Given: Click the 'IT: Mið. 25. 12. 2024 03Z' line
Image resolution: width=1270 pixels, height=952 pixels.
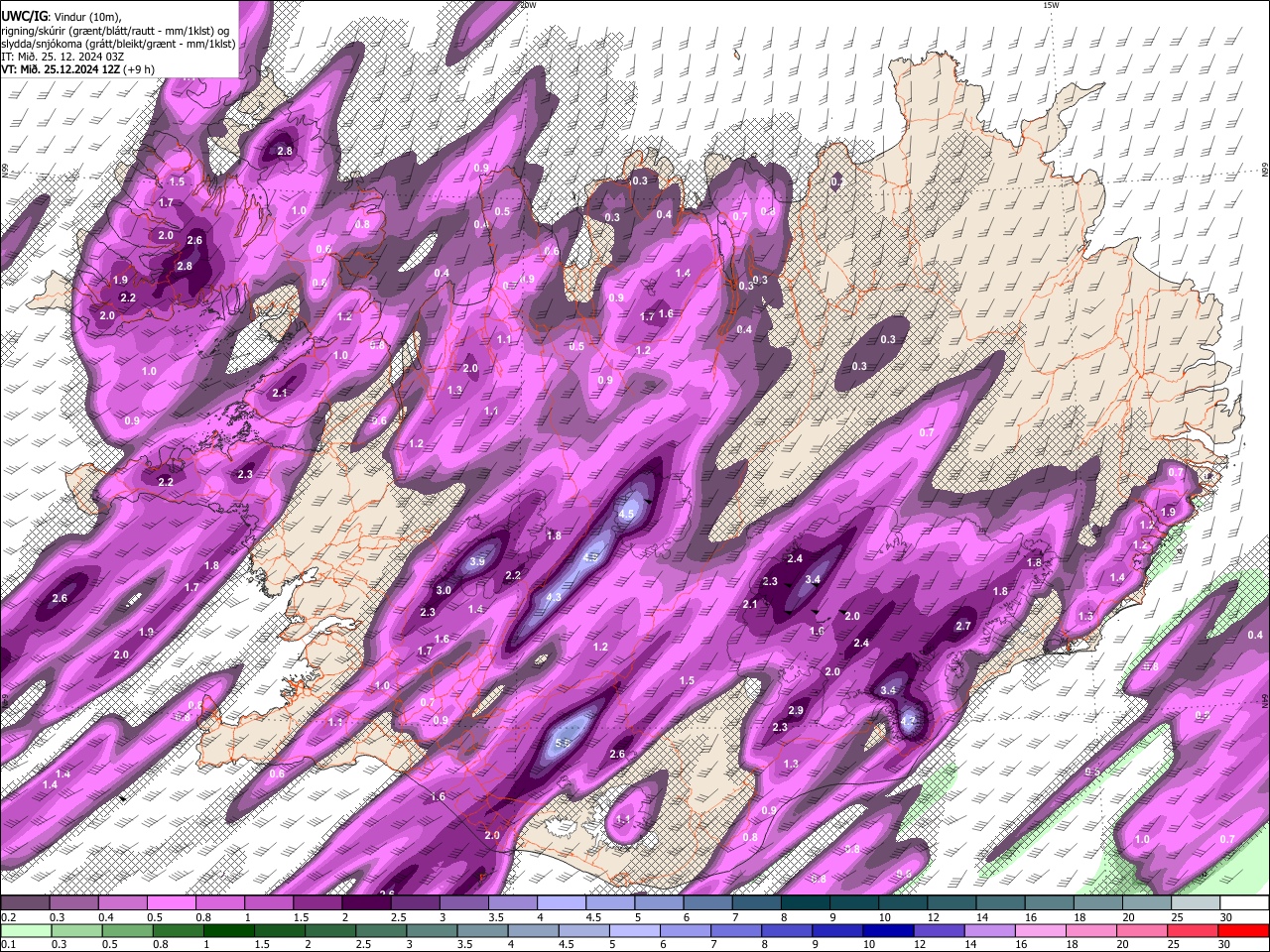Looking at the screenshot, I should point(63,57).
